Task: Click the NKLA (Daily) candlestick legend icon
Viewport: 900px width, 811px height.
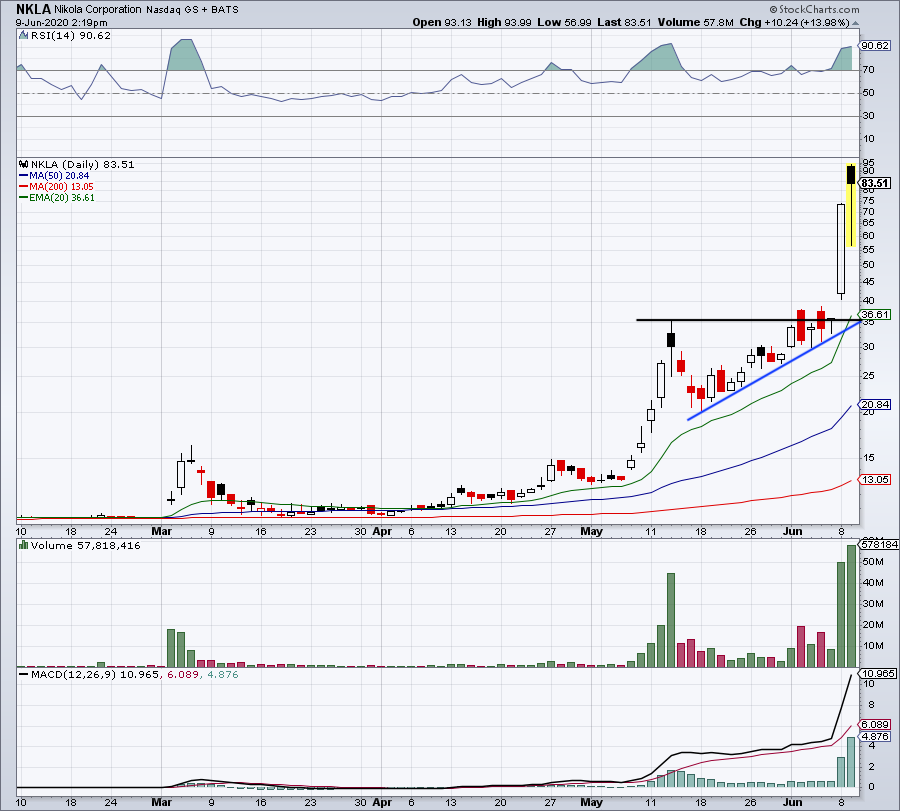Action: tap(24, 164)
